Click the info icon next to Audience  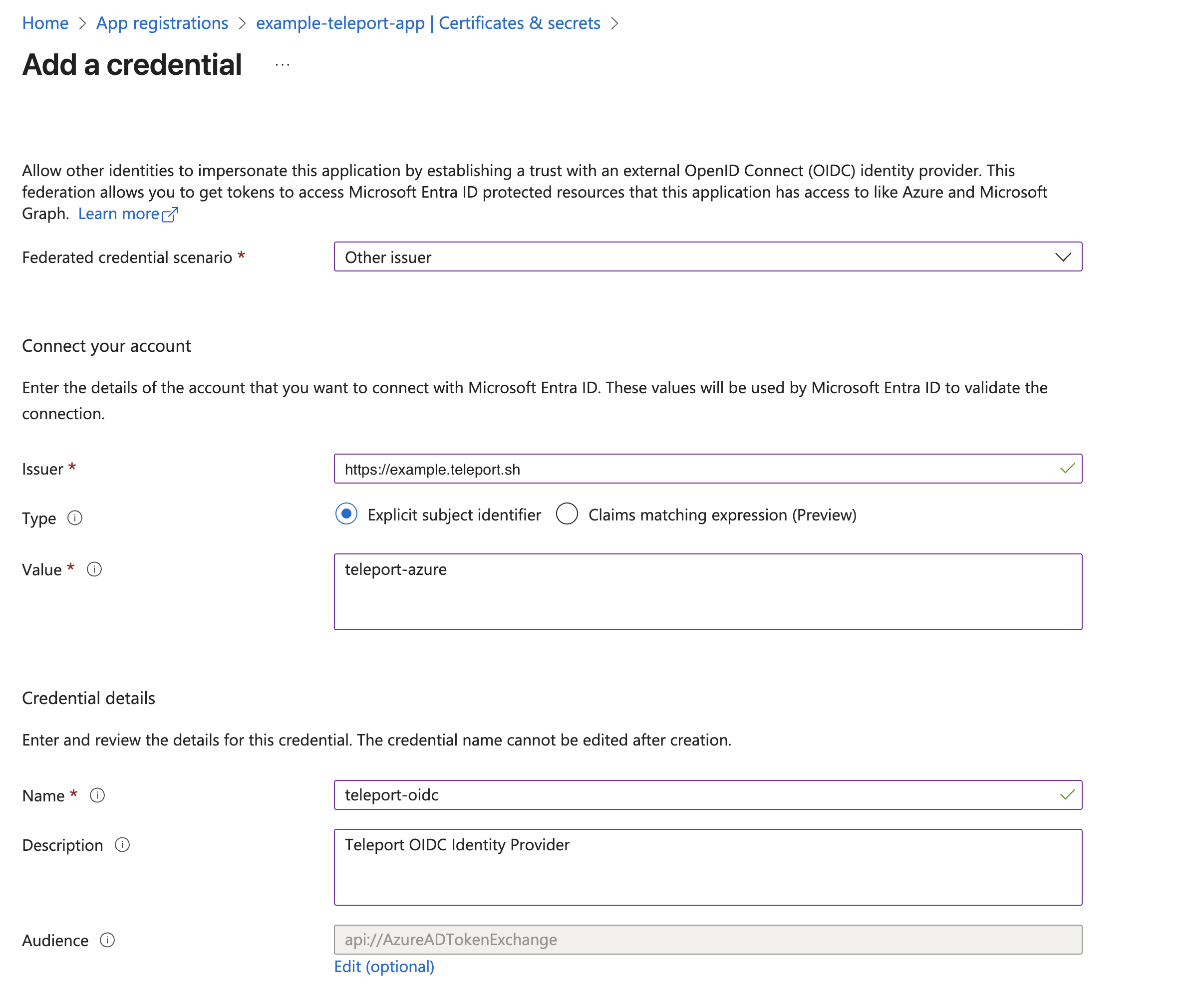[x=107, y=940]
